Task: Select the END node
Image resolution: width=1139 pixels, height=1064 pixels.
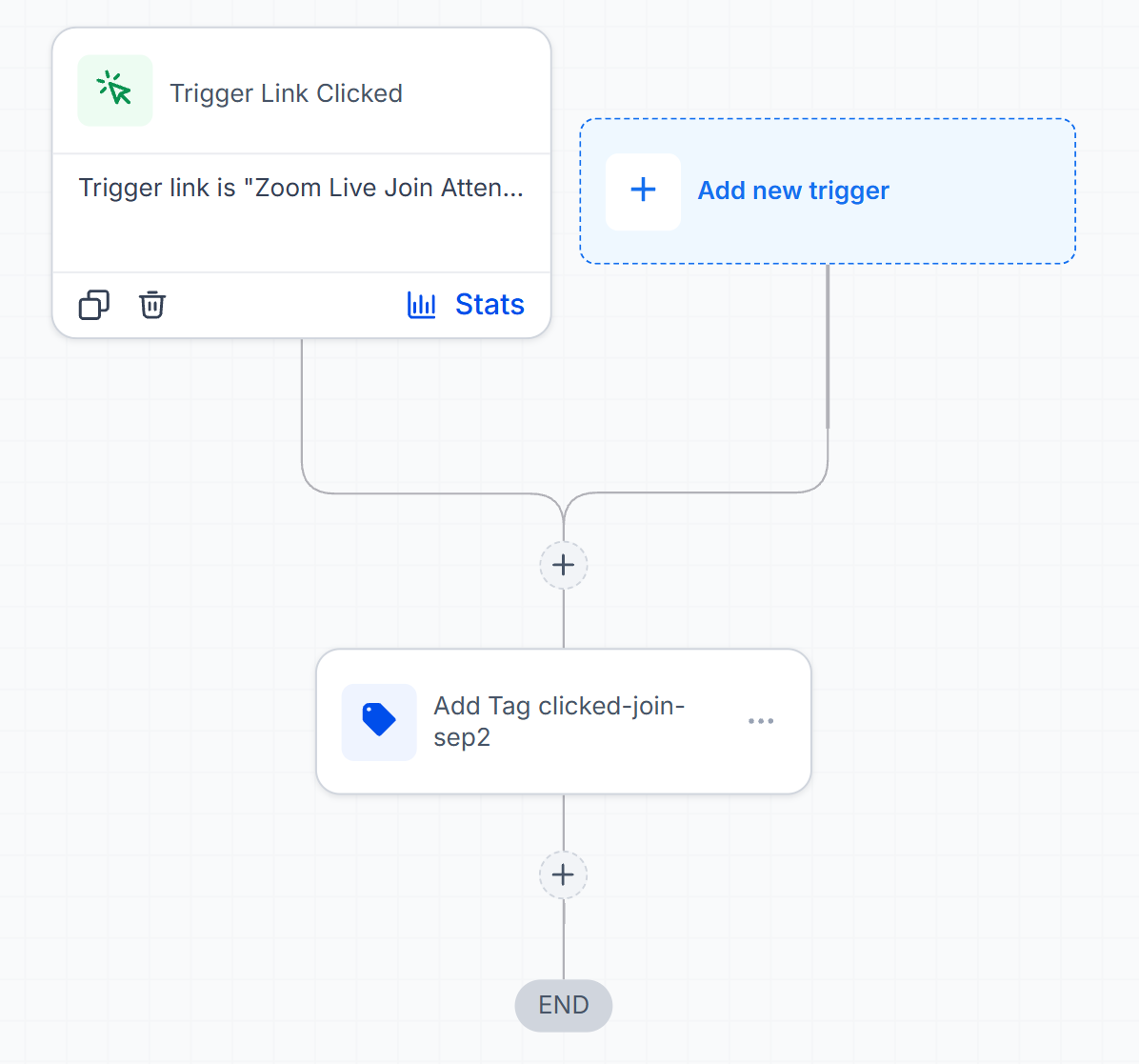Action: pyautogui.click(x=563, y=1005)
